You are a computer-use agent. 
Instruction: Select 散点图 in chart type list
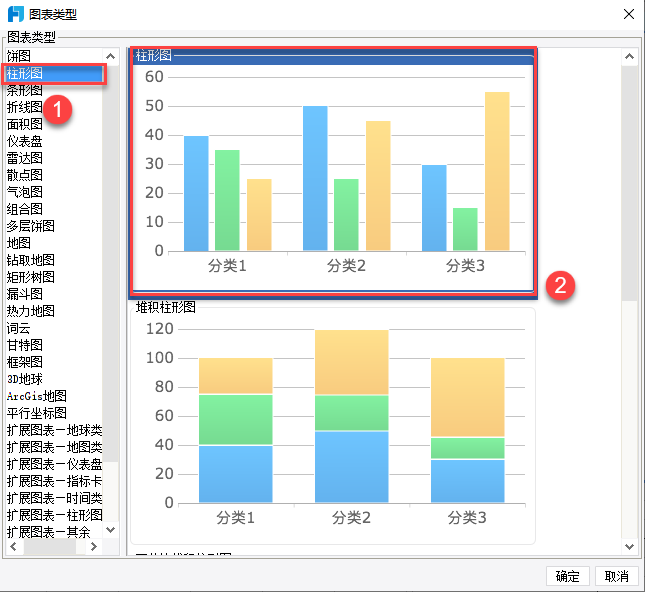point(53,175)
